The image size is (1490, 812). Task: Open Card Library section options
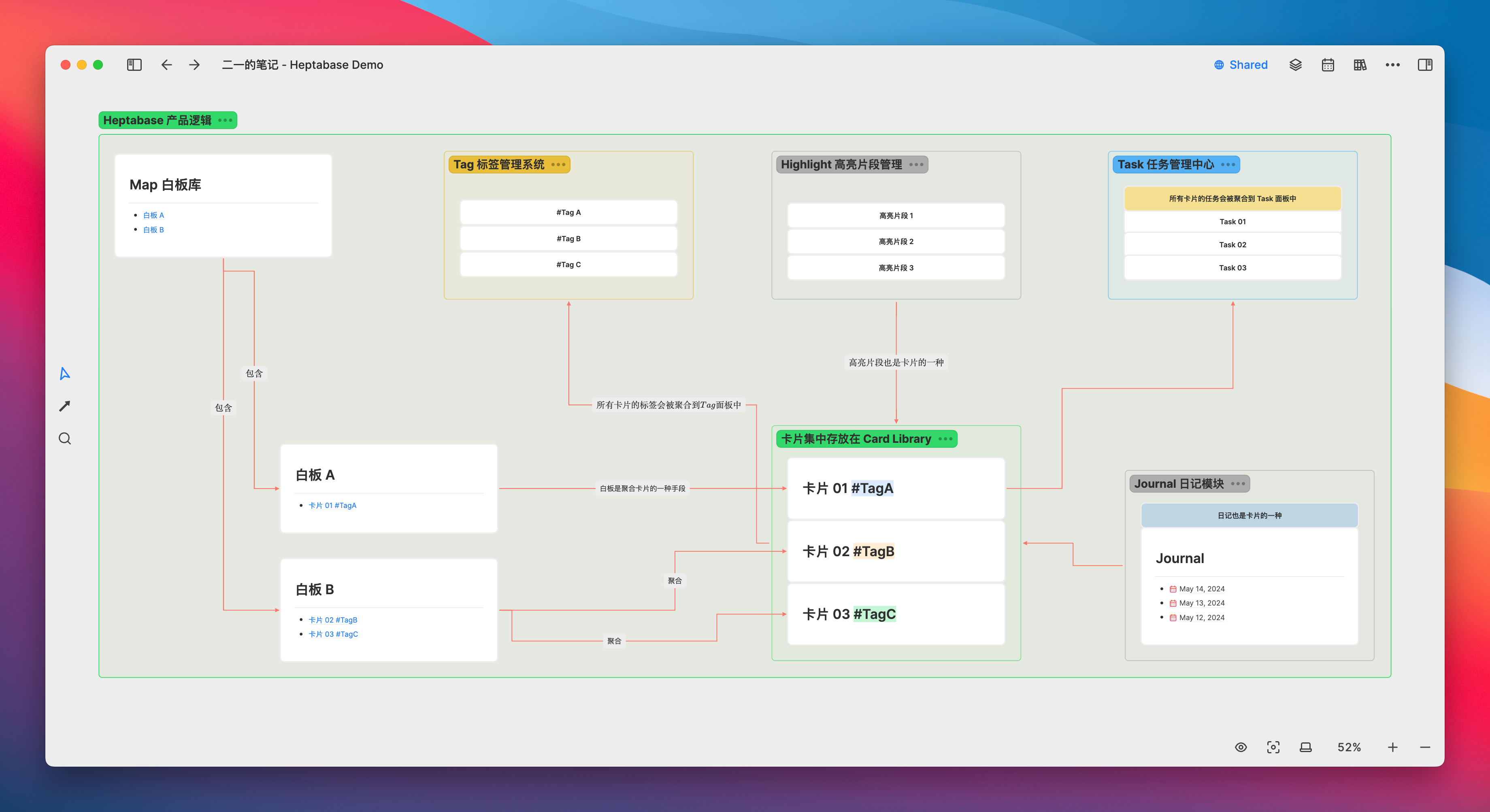pos(945,439)
